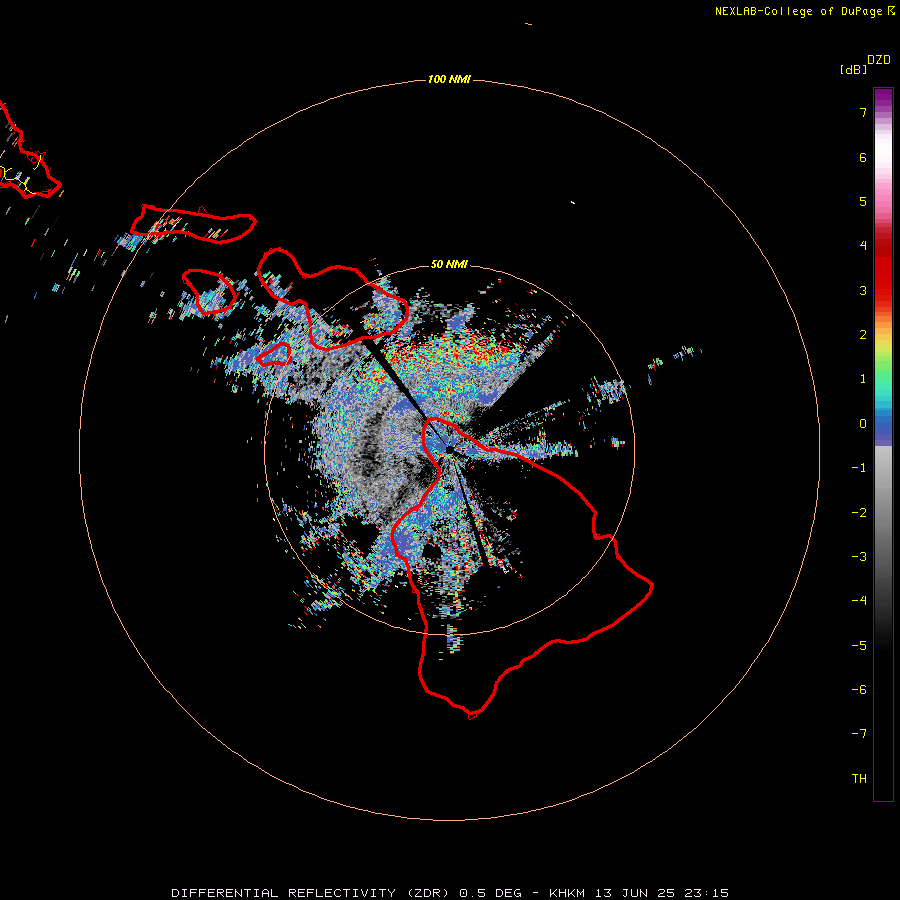Click the 3 value on the color scale
The image size is (900, 900).
click(863, 290)
